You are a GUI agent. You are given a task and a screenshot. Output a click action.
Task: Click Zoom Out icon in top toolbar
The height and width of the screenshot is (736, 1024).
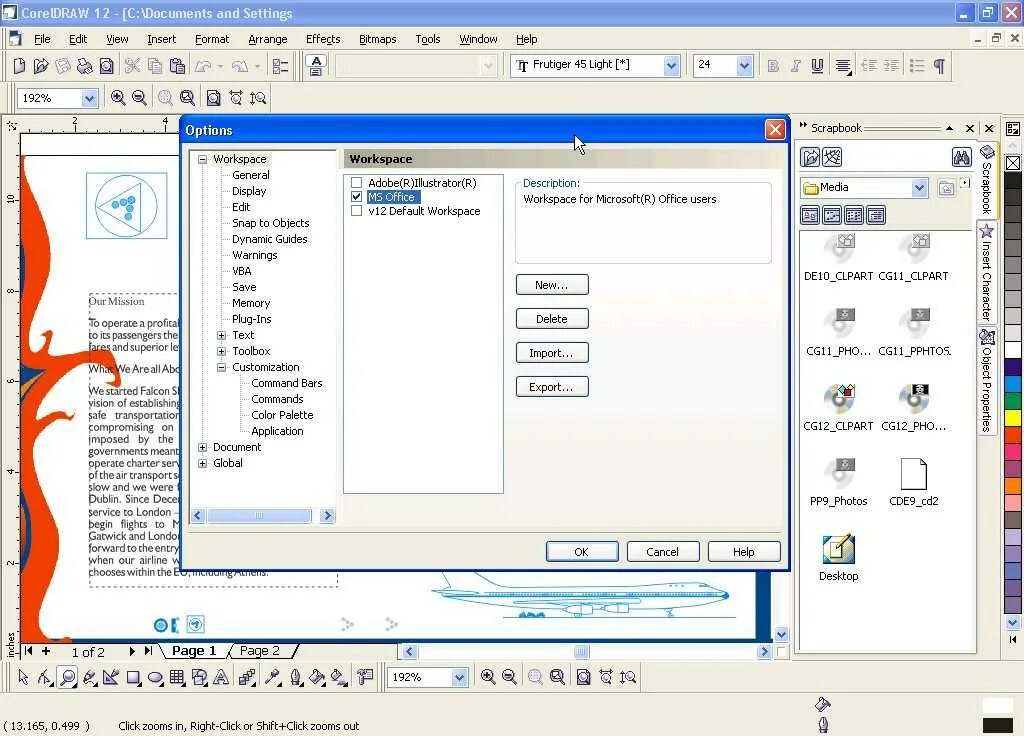coord(139,98)
